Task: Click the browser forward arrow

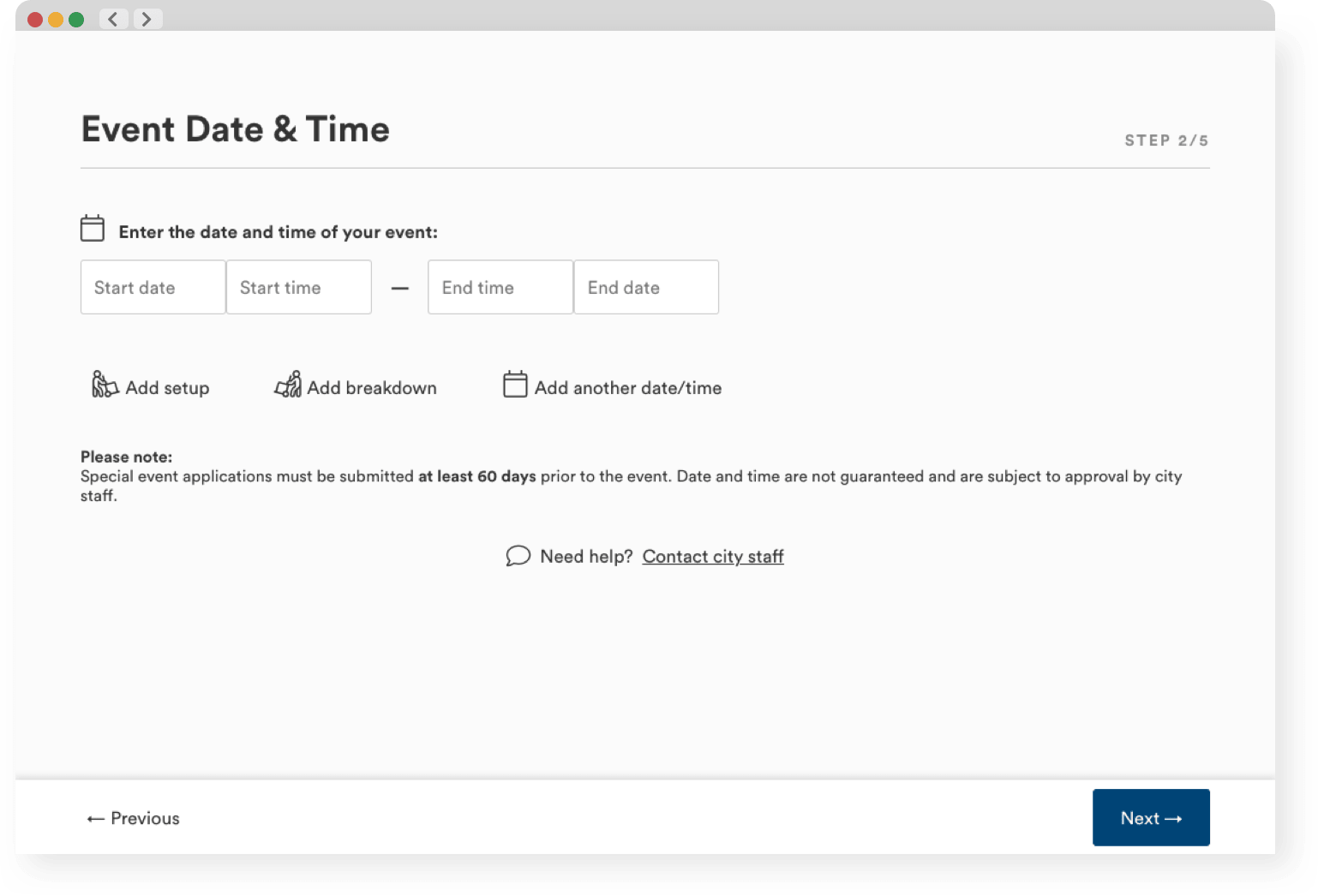Action: pyautogui.click(x=147, y=19)
